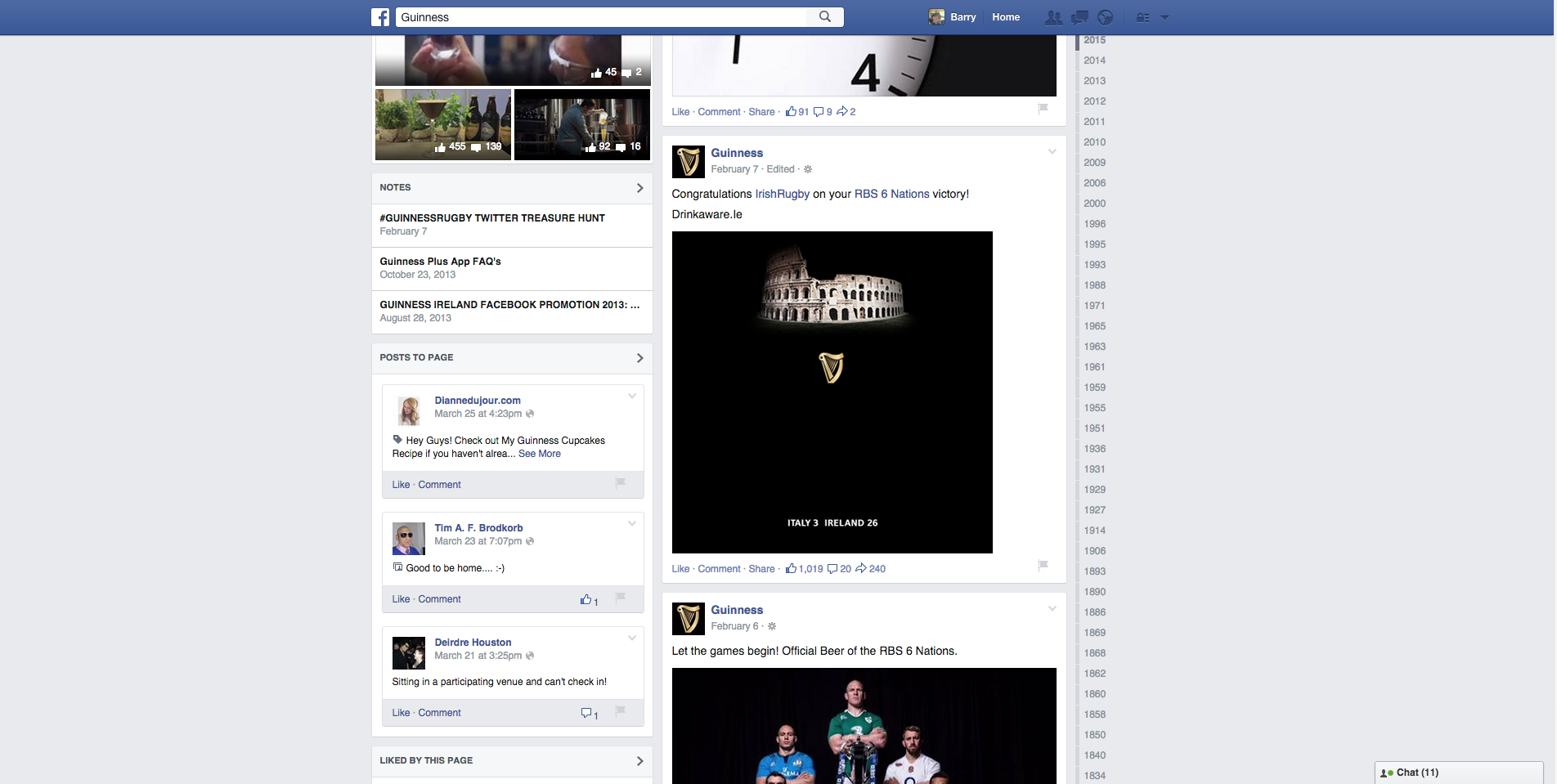Screen dimensions: 1557x784
Task: Open audience settings icon on February 6 post
Action: click(x=771, y=626)
